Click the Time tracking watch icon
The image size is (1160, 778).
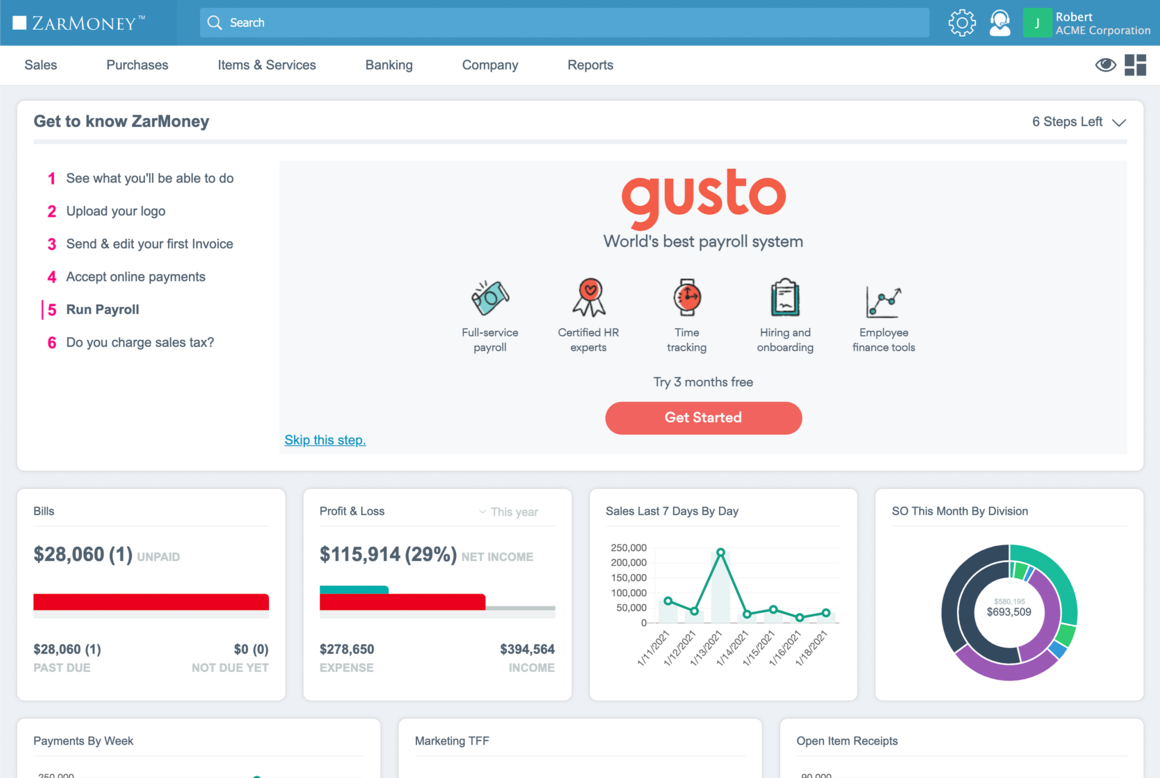(687, 297)
